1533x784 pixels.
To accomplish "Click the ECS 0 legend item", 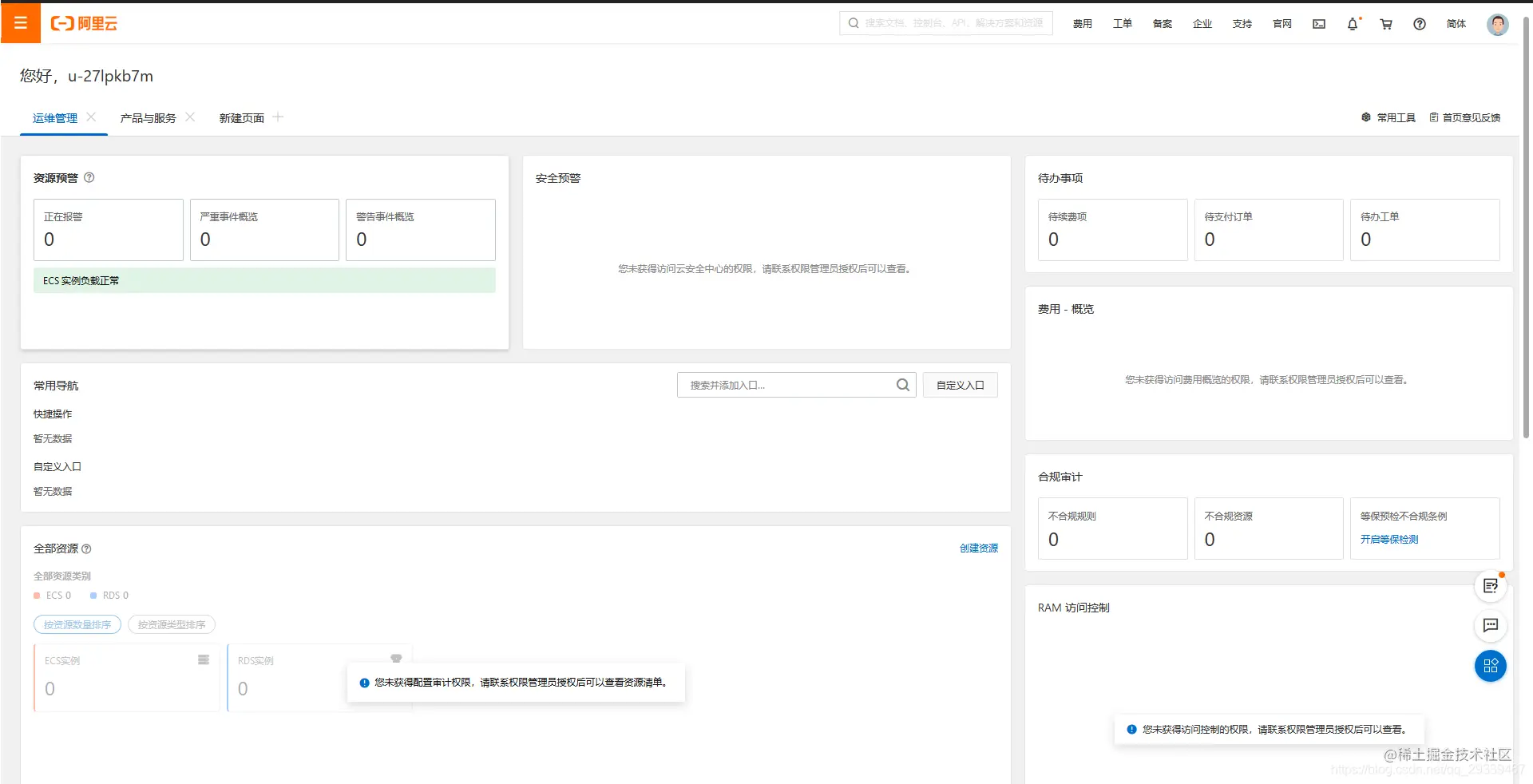I will (53, 596).
